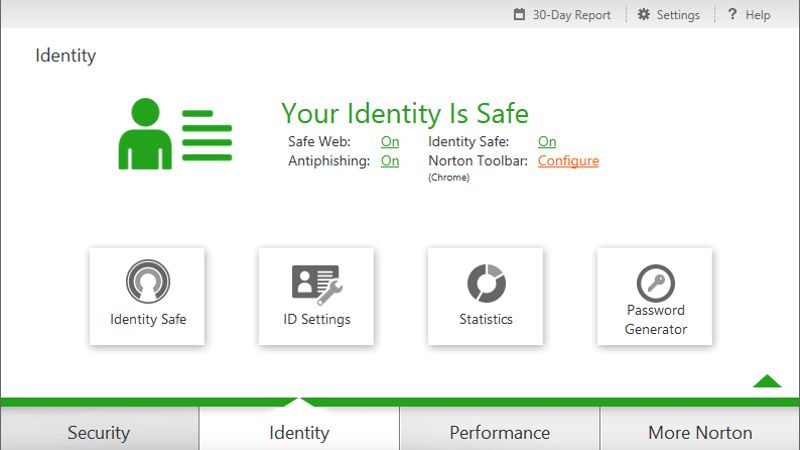Click the Help question mark icon
Image resolution: width=800 pixels, height=450 pixels.
pyautogui.click(x=732, y=14)
